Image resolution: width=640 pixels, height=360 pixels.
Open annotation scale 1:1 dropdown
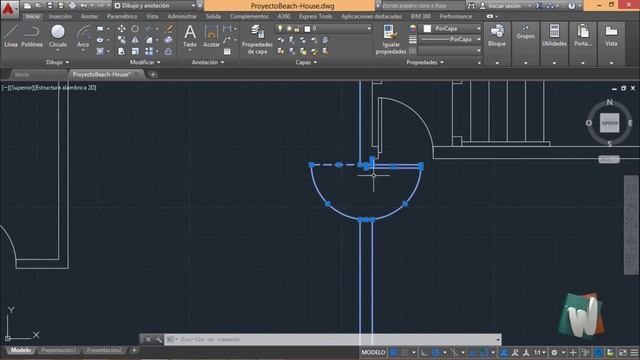pos(540,352)
